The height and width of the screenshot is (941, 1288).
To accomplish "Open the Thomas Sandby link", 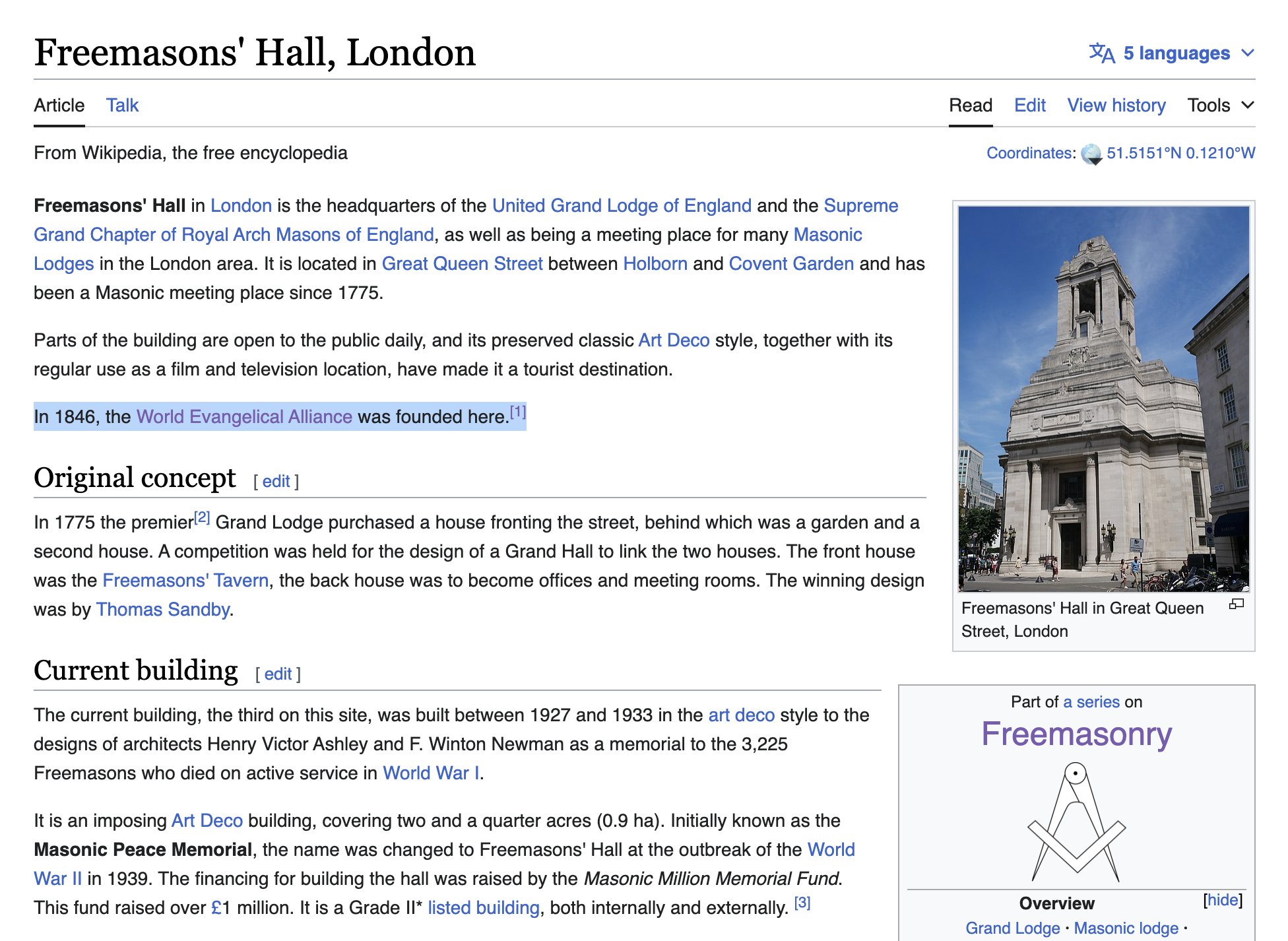I will click(163, 609).
